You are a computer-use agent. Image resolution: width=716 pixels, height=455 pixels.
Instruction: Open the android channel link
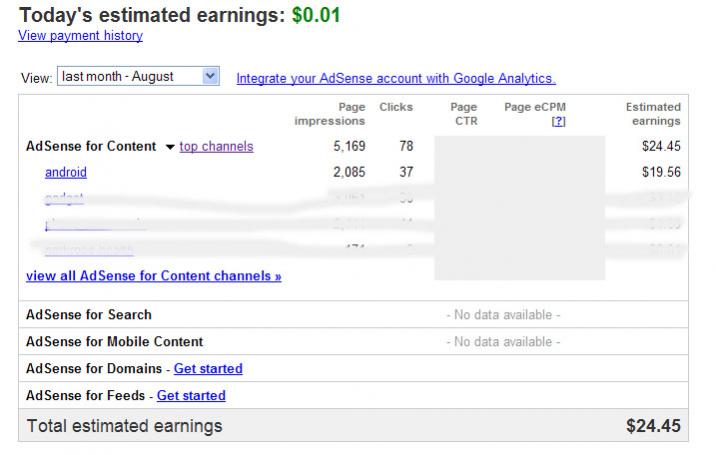66,172
